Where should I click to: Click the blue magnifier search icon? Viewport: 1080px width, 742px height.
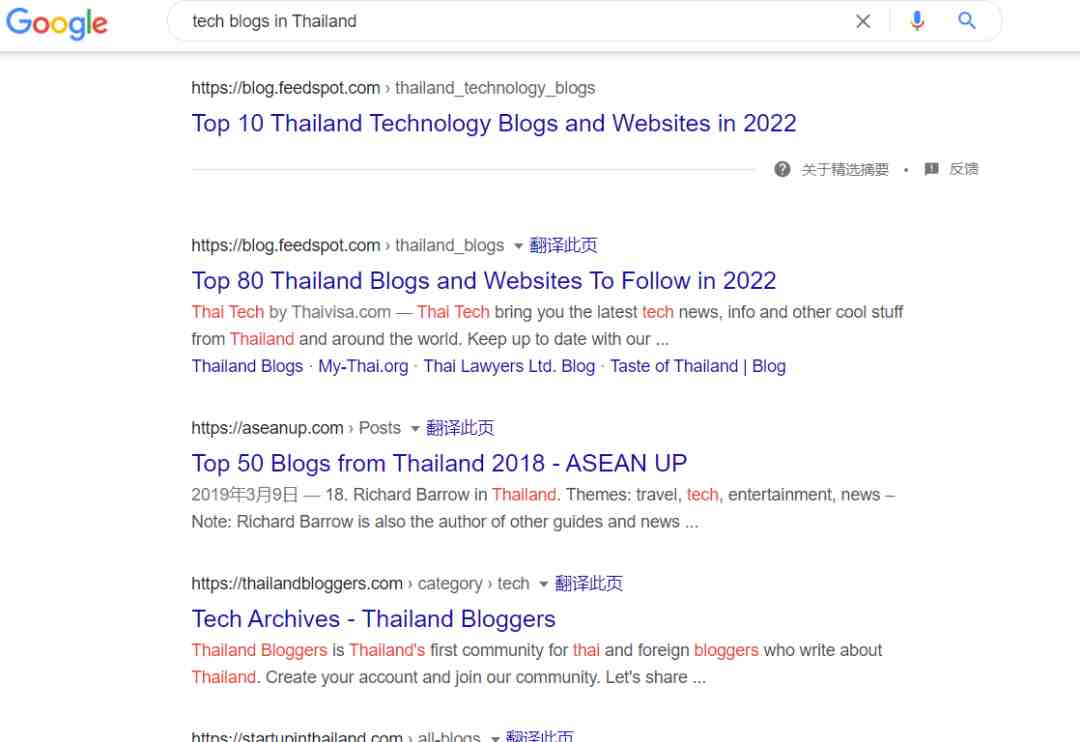click(x=967, y=21)
